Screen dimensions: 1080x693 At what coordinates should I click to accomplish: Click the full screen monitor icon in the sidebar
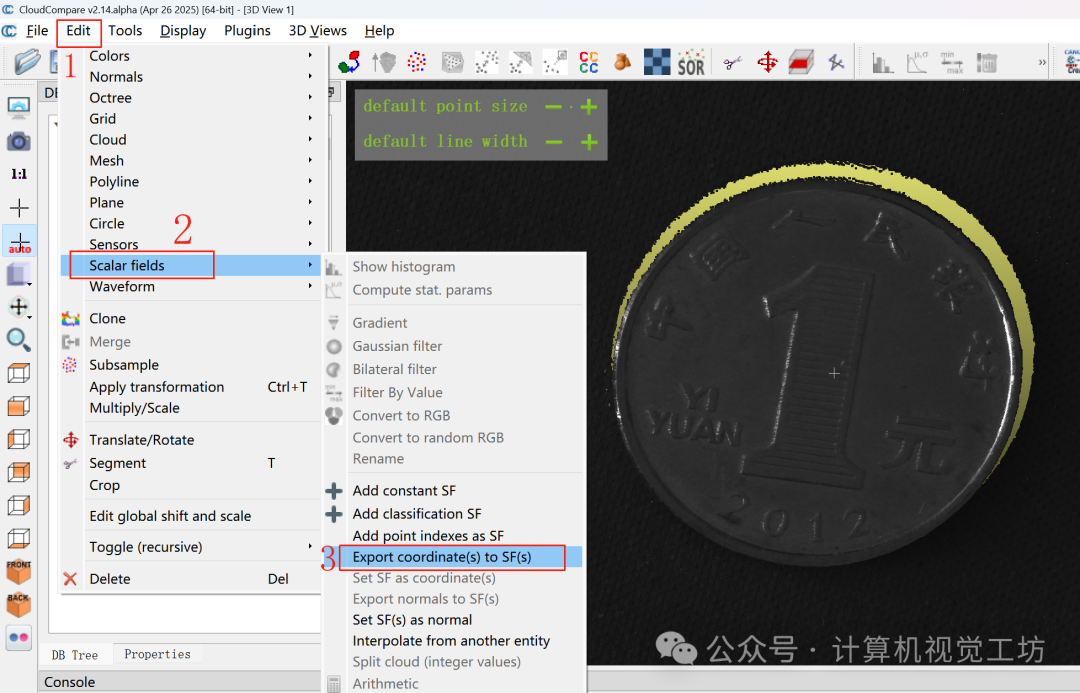point(19,107)
